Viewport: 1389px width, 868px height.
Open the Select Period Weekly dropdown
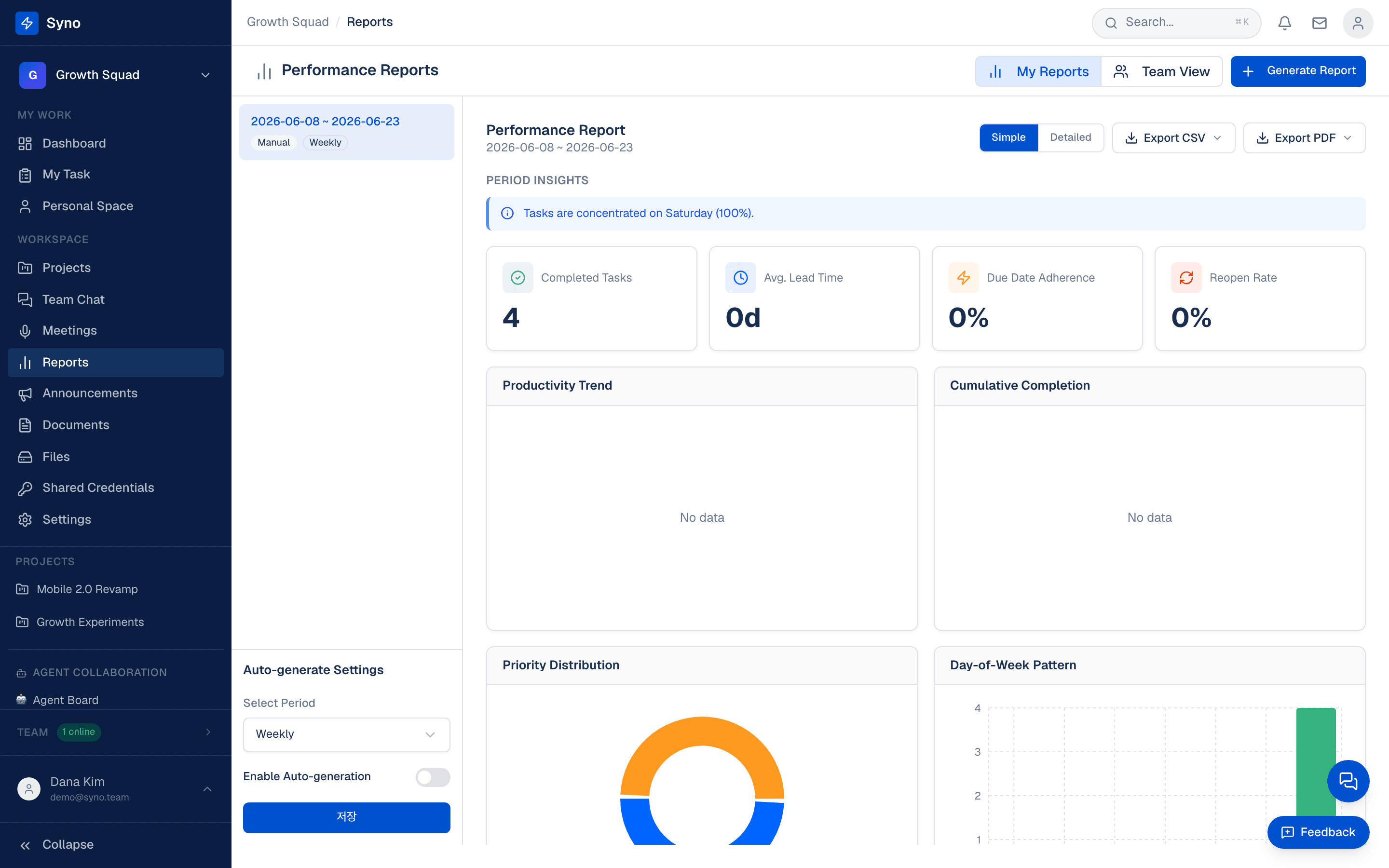coord(347,734)
